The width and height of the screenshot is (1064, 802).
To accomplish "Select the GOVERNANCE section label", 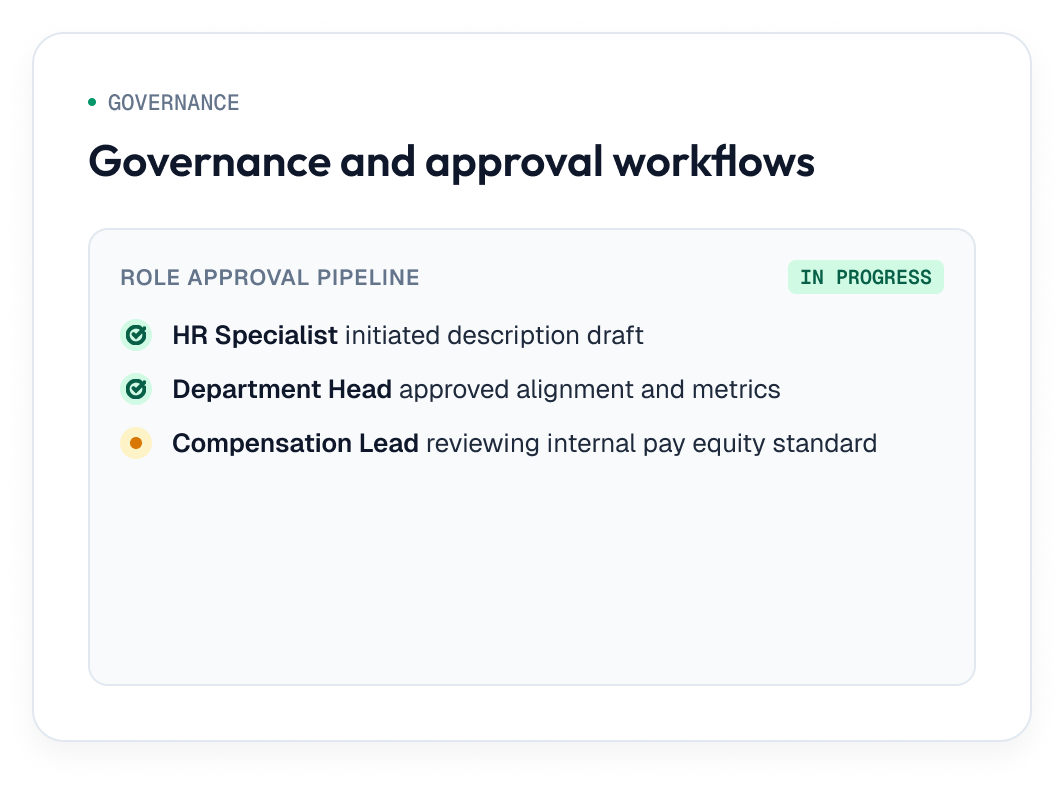I will point(173,102).
